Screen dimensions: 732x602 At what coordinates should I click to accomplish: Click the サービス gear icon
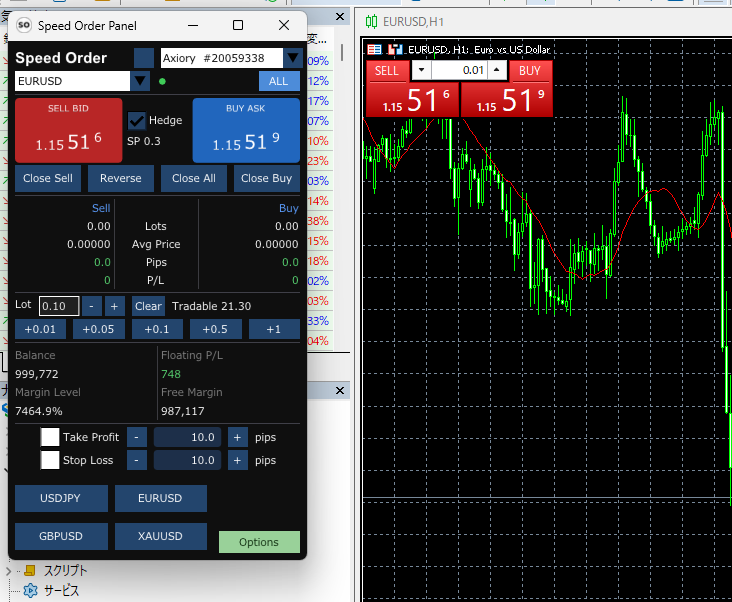click(30, 591)
